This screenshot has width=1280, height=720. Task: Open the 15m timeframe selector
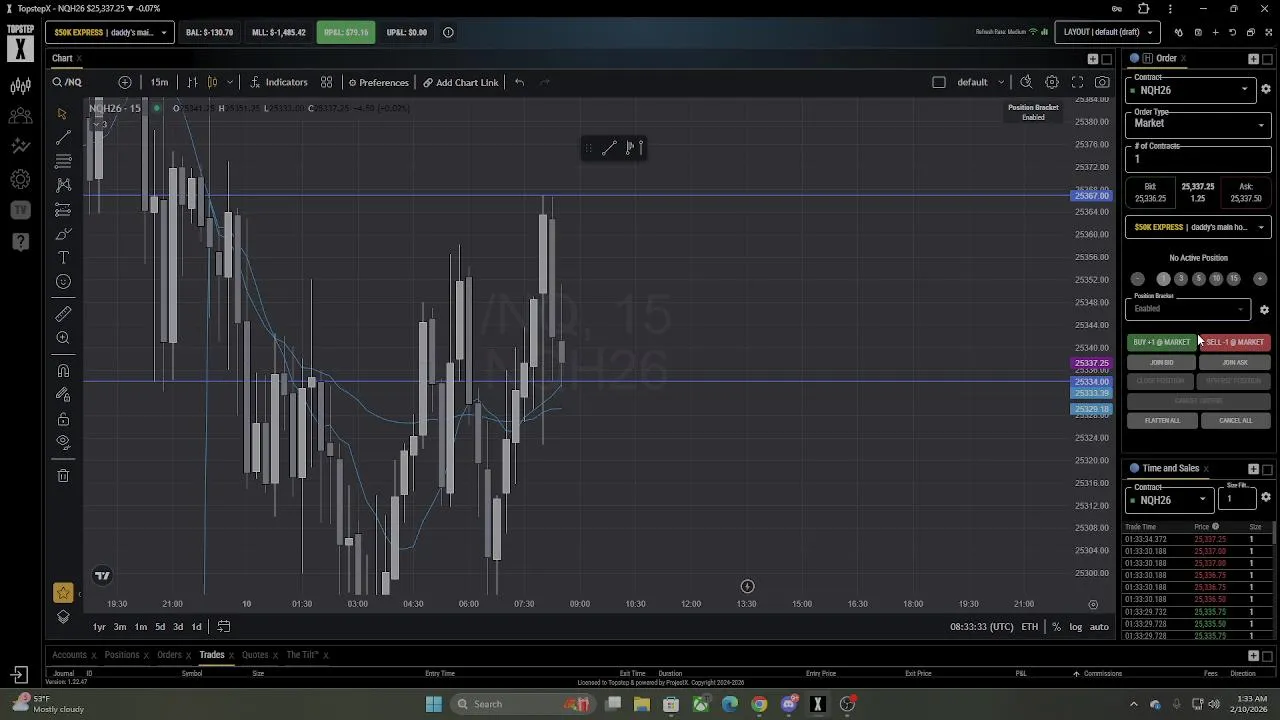coord(159,82)
